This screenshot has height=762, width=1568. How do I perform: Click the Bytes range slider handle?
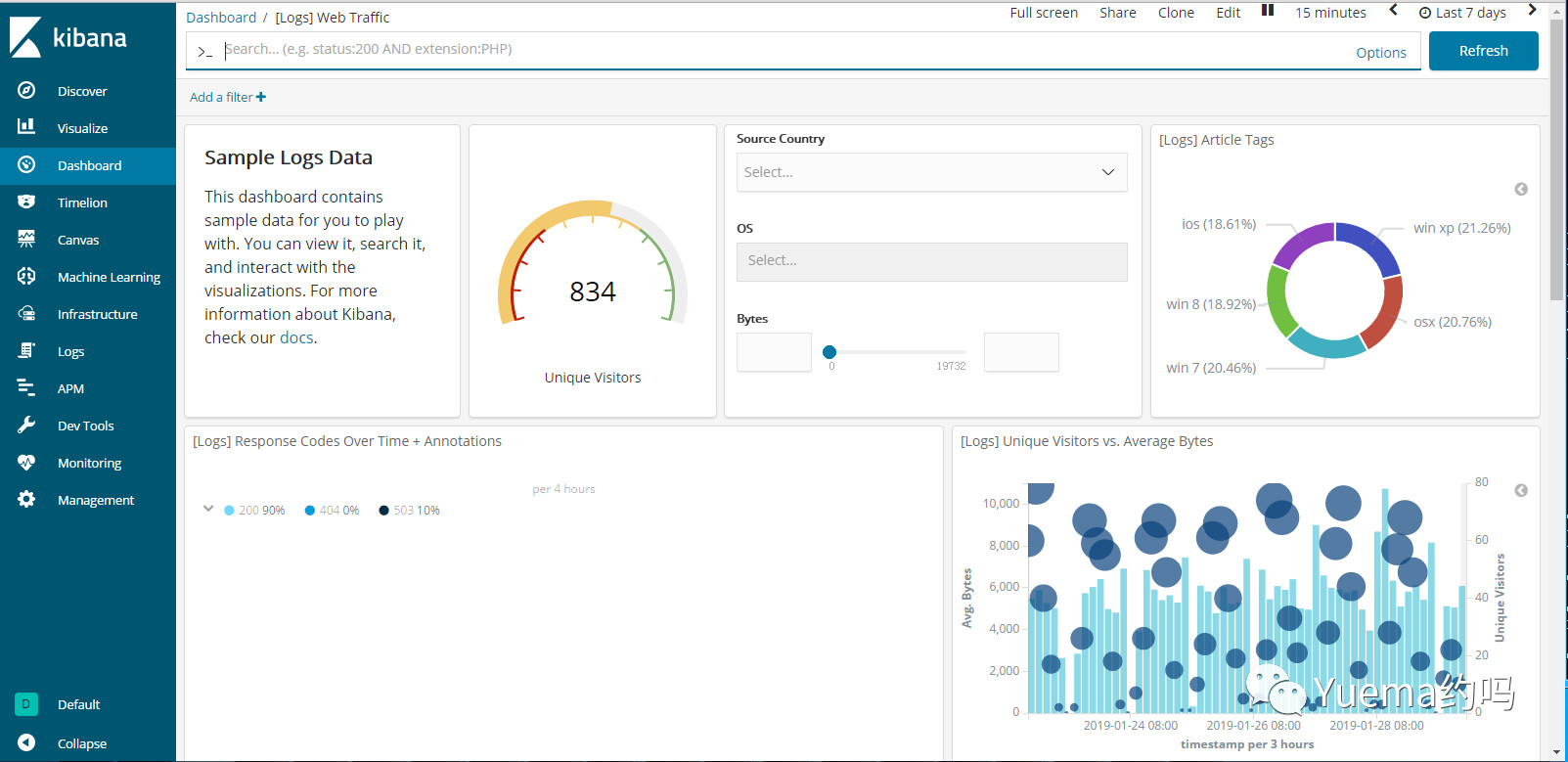point(829,352)
